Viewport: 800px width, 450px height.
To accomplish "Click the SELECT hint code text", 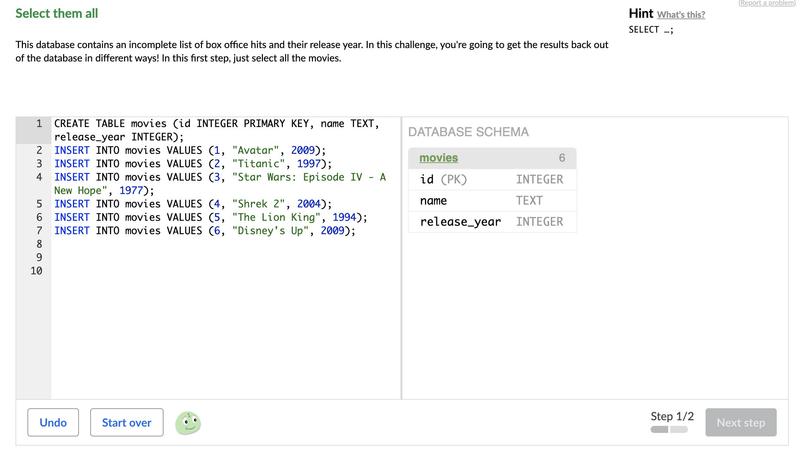I will point(651,30).
